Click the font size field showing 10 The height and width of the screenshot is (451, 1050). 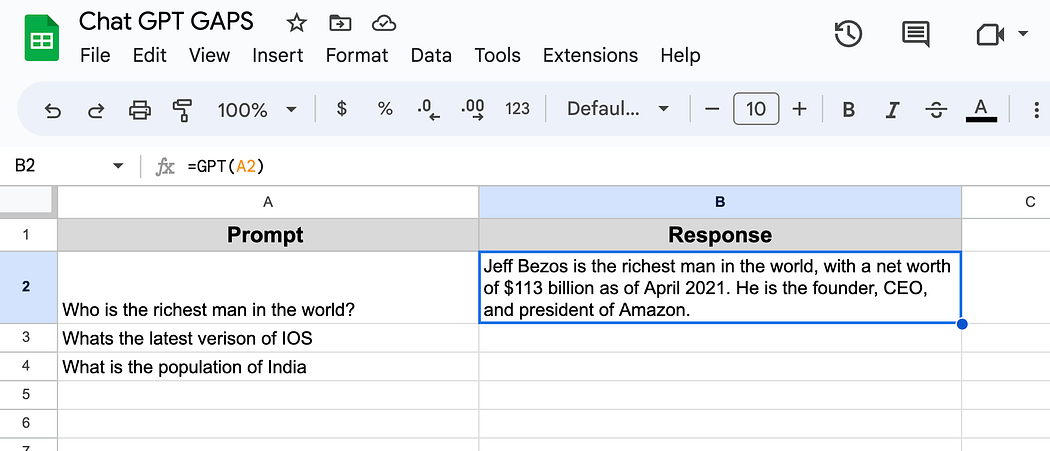pos(756,109)
